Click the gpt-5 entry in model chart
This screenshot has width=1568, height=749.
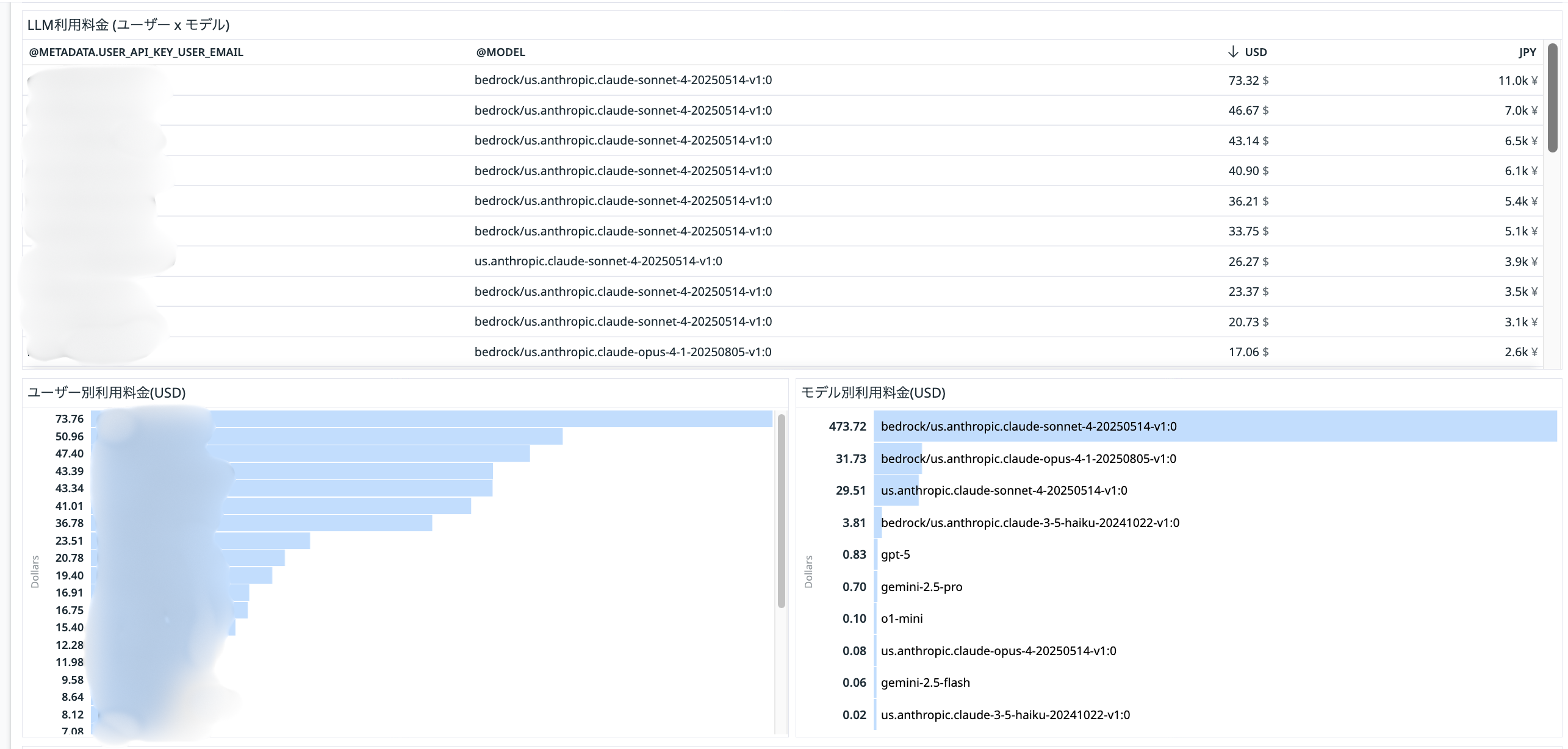point(895,554)
